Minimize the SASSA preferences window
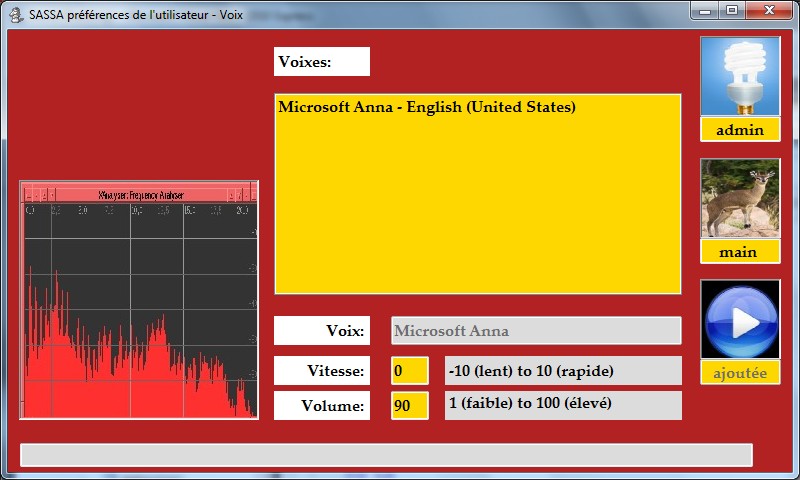The width and height of the screenshot is (800, 480). (706, 10)
